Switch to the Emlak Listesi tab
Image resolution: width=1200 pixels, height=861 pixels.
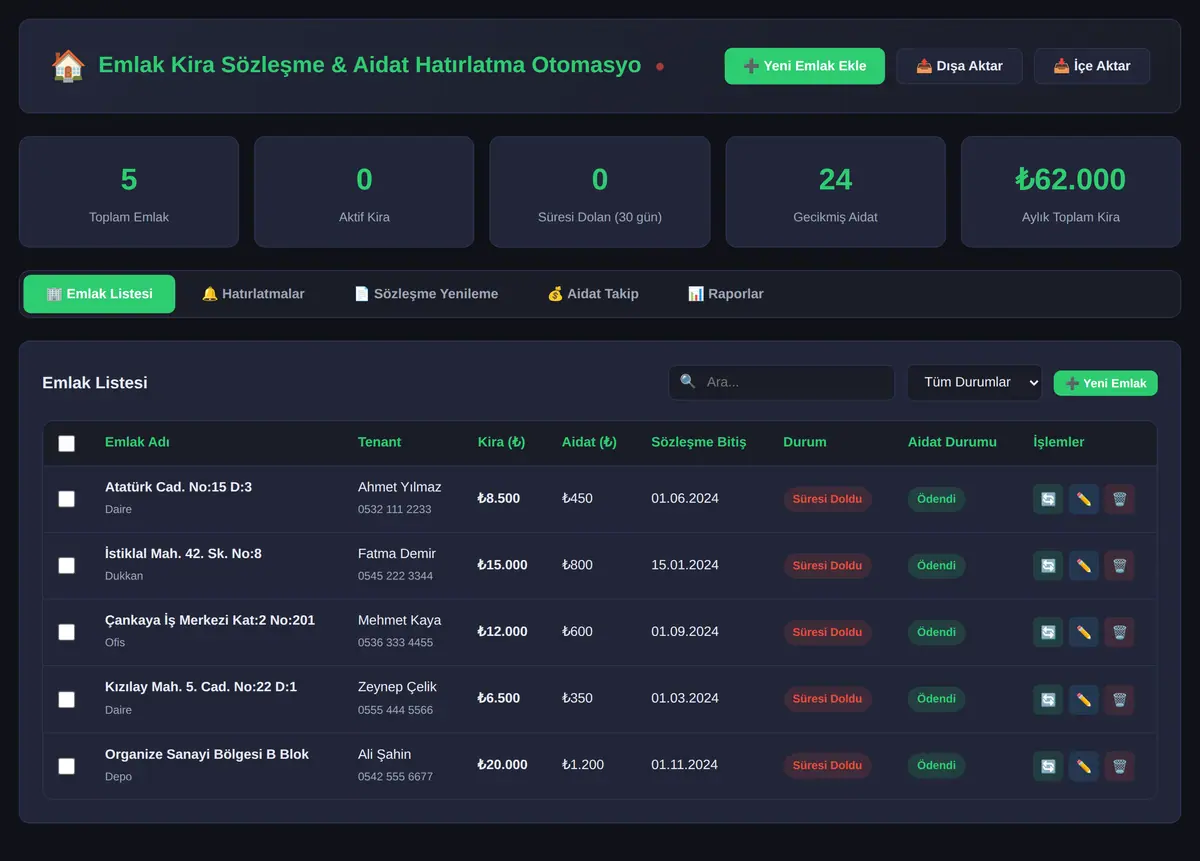(x=99, y=294)
